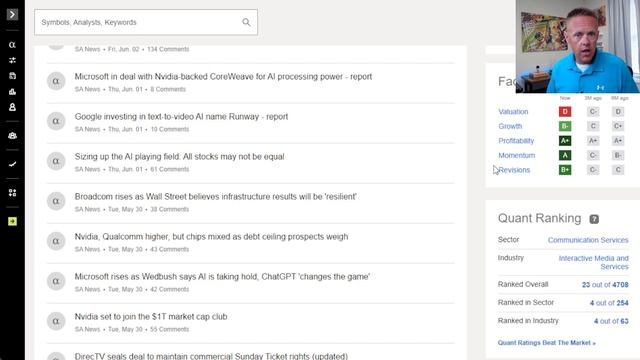Click the avatar icon beside Google Runway article
Screen dimensions: 640x360
point(56,121)
